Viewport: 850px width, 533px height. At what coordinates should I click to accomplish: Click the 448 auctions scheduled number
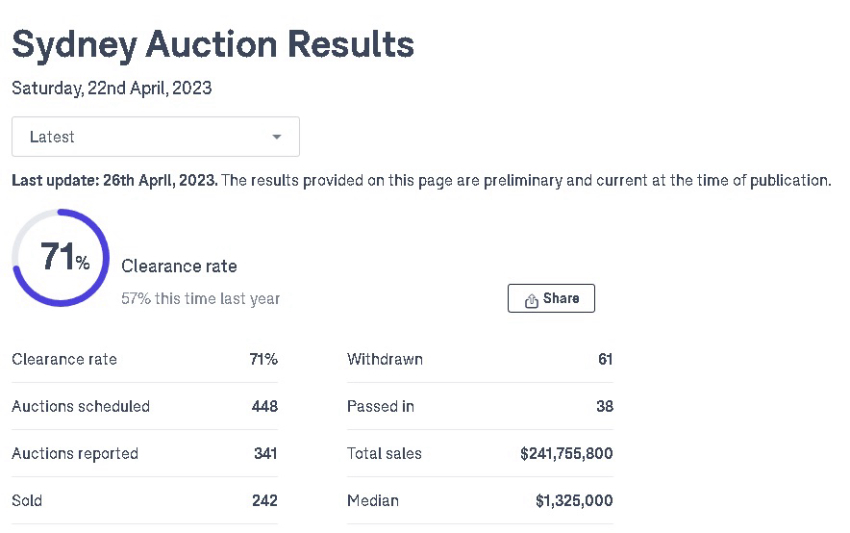[265, 406]
